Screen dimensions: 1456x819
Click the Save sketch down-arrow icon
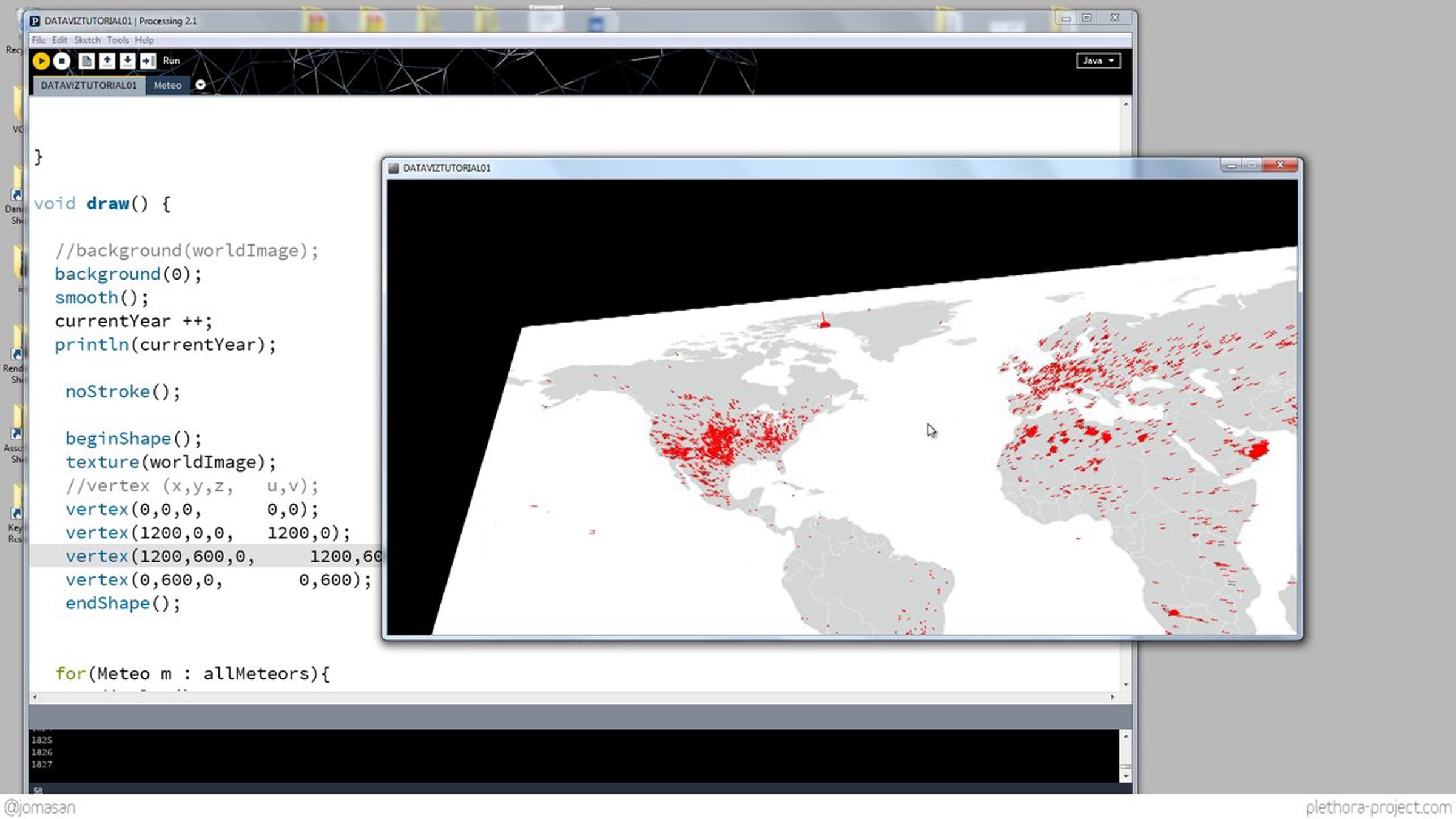[x=127, y=61]
